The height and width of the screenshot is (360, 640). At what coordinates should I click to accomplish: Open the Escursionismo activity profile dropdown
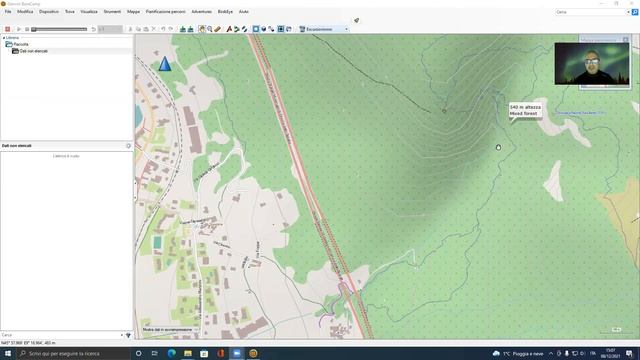click(x=324, y=29)
